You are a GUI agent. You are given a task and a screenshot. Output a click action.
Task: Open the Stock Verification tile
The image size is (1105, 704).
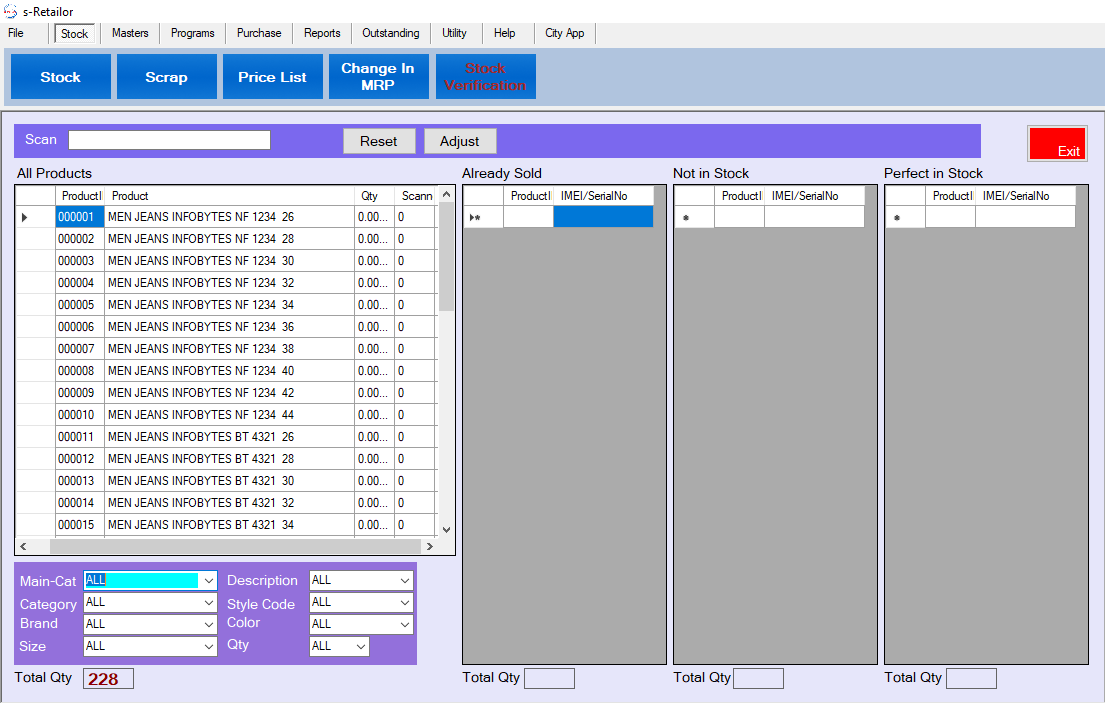click(485, 77)
